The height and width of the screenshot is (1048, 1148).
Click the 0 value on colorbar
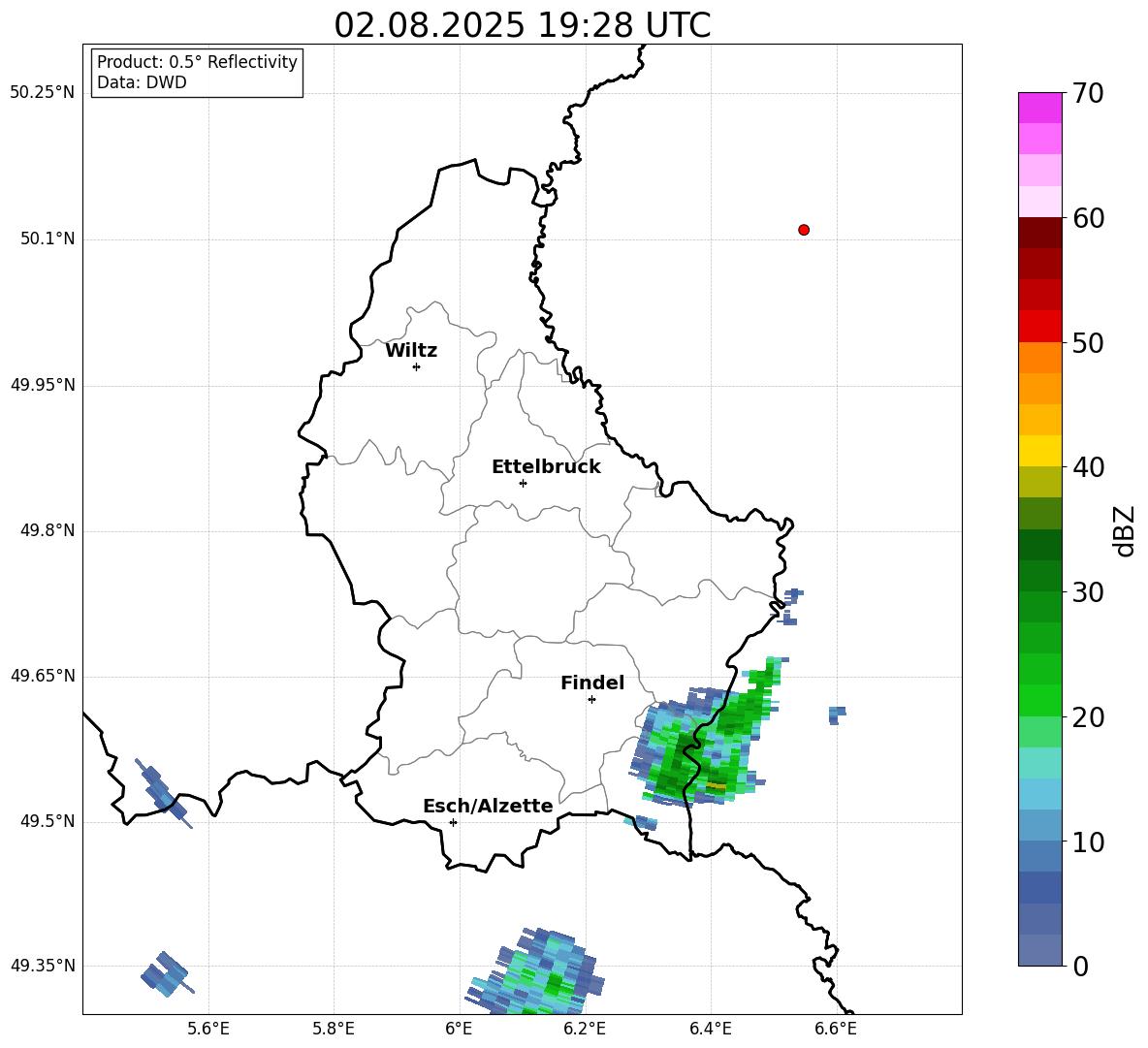[x=1080, y=966]
